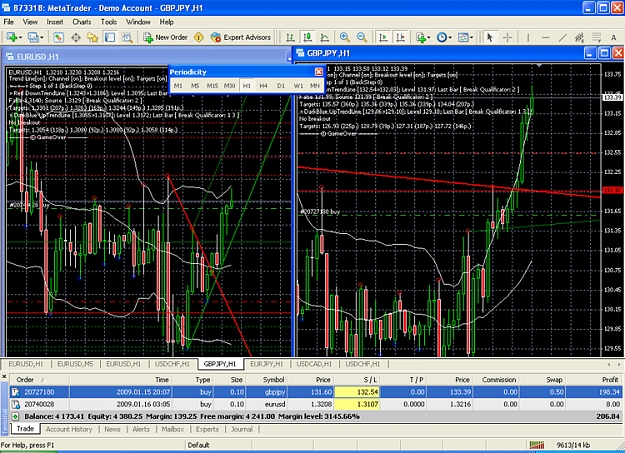Open the File menu

pos(8,22)
